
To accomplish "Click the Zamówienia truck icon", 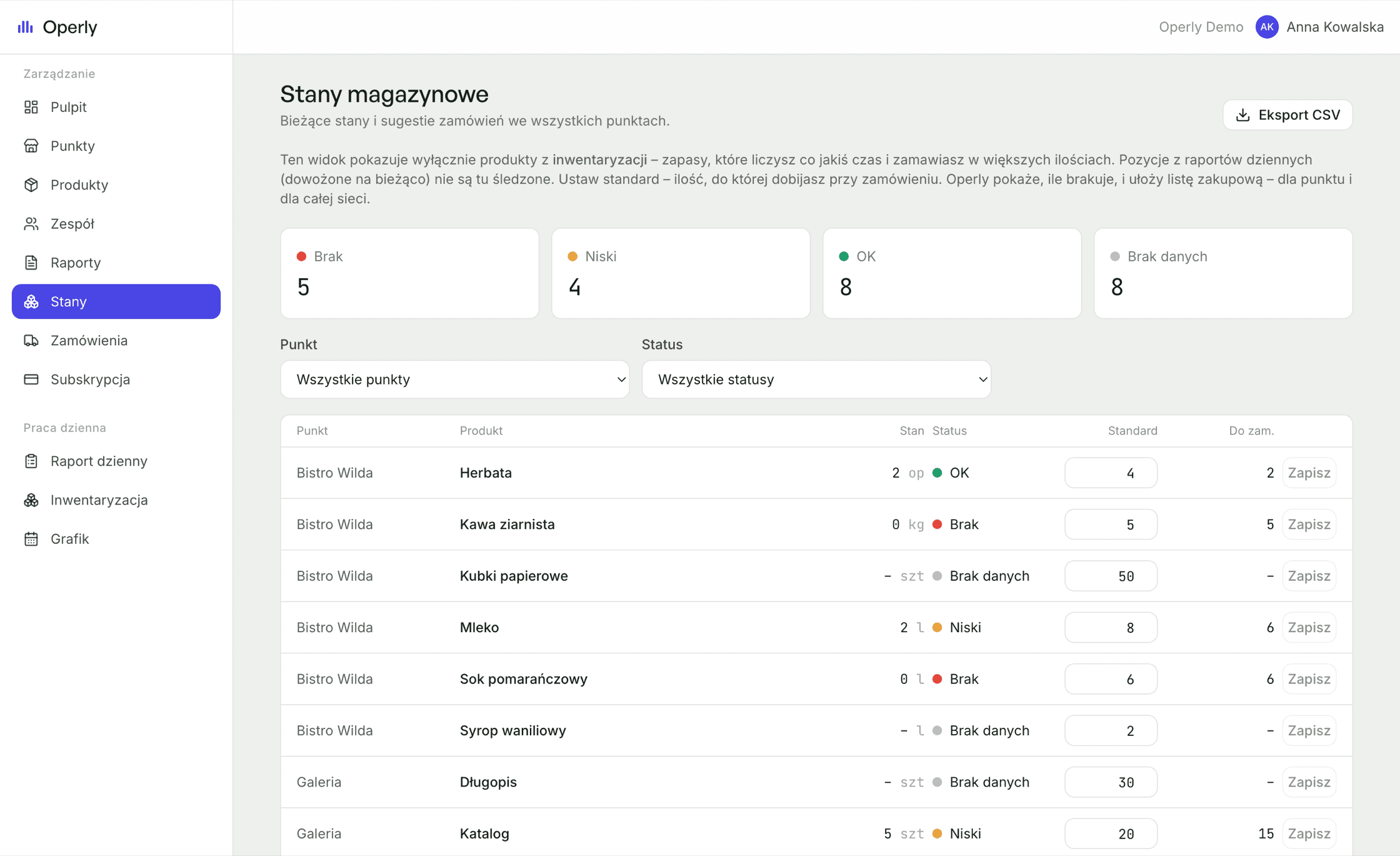I will (x=31, y=340).
